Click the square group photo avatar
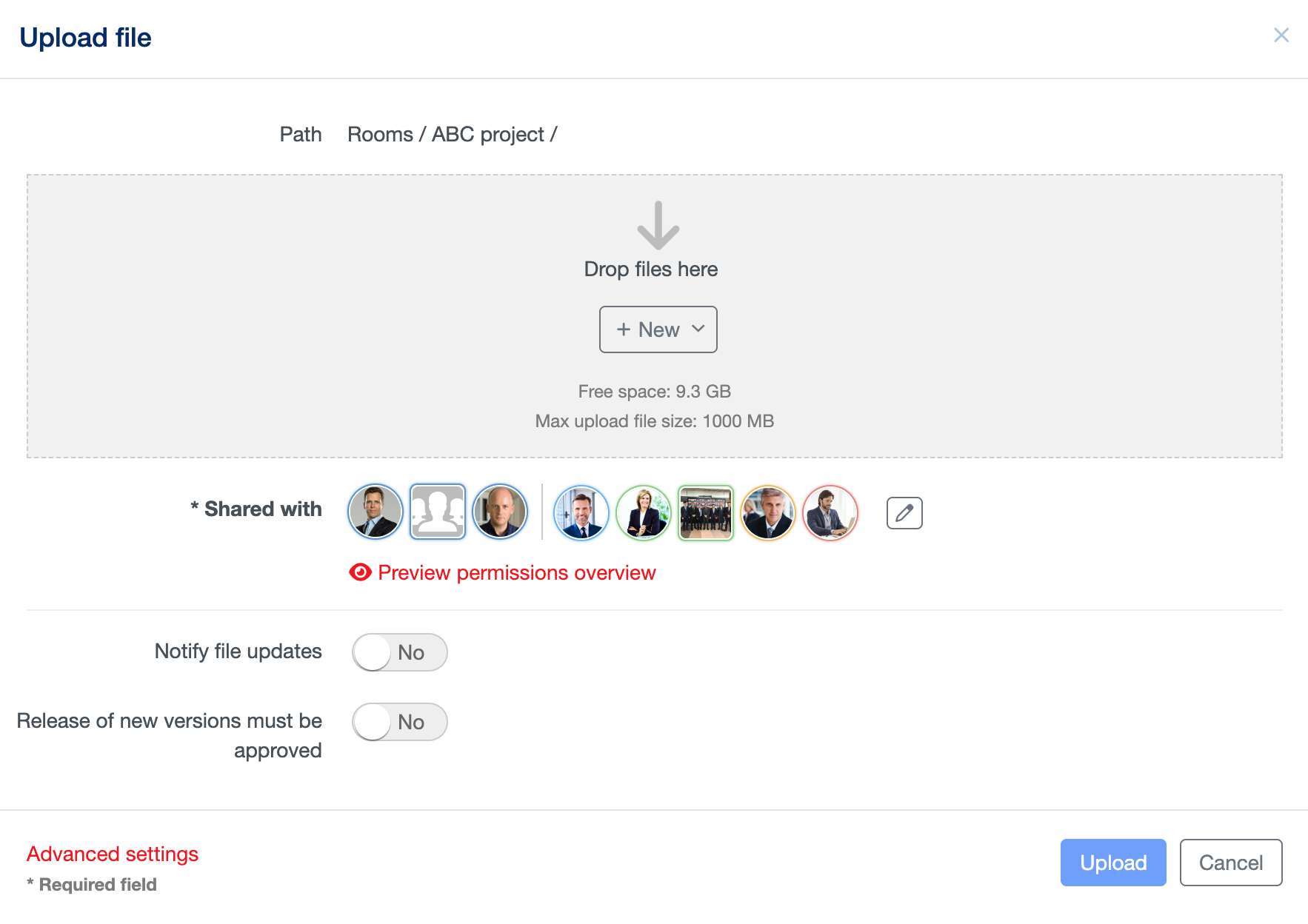The width and height of the screenshot is (1308, 924). [706, 513]
